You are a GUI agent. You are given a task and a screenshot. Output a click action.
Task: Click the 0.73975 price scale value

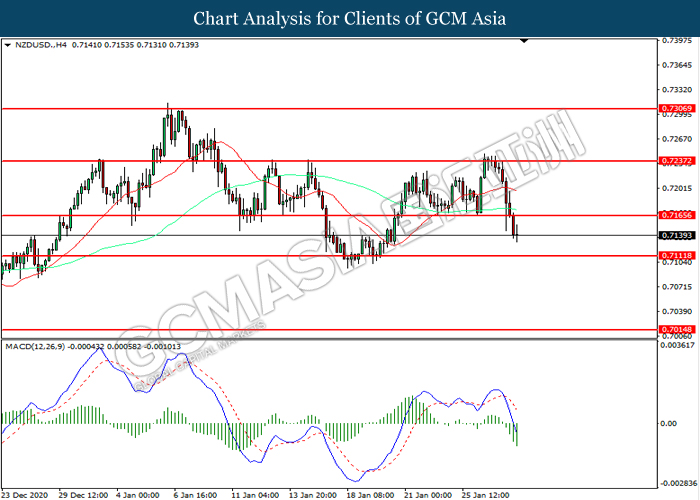tap(676, 41)
